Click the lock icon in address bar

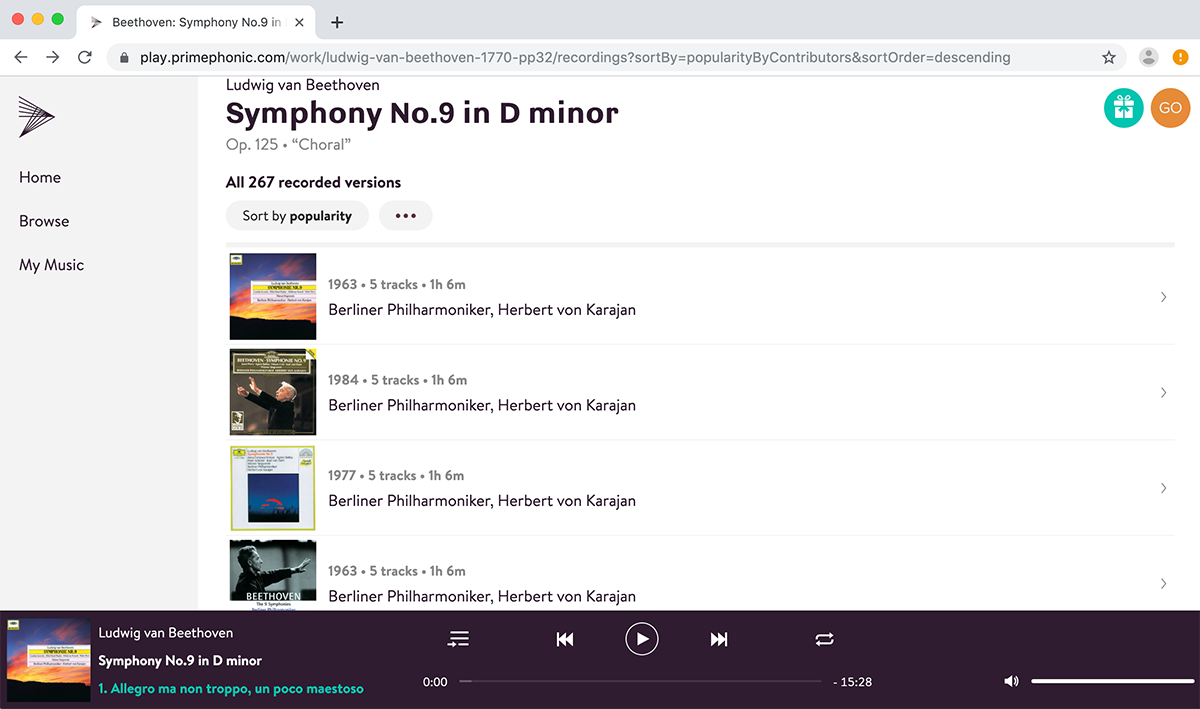click(125, 58)
